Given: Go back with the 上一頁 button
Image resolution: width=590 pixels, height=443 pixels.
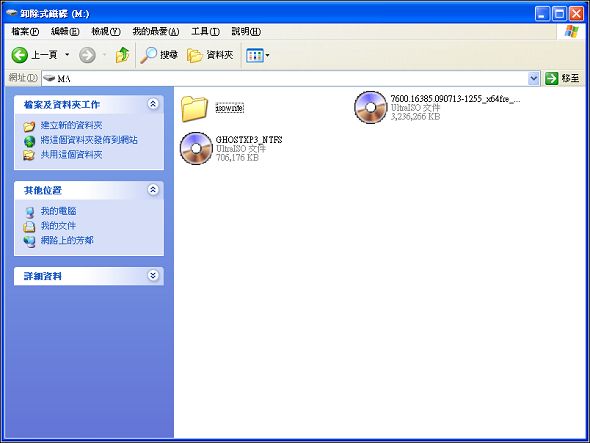Looking at the screenshot, I should (x=34, y=55).
